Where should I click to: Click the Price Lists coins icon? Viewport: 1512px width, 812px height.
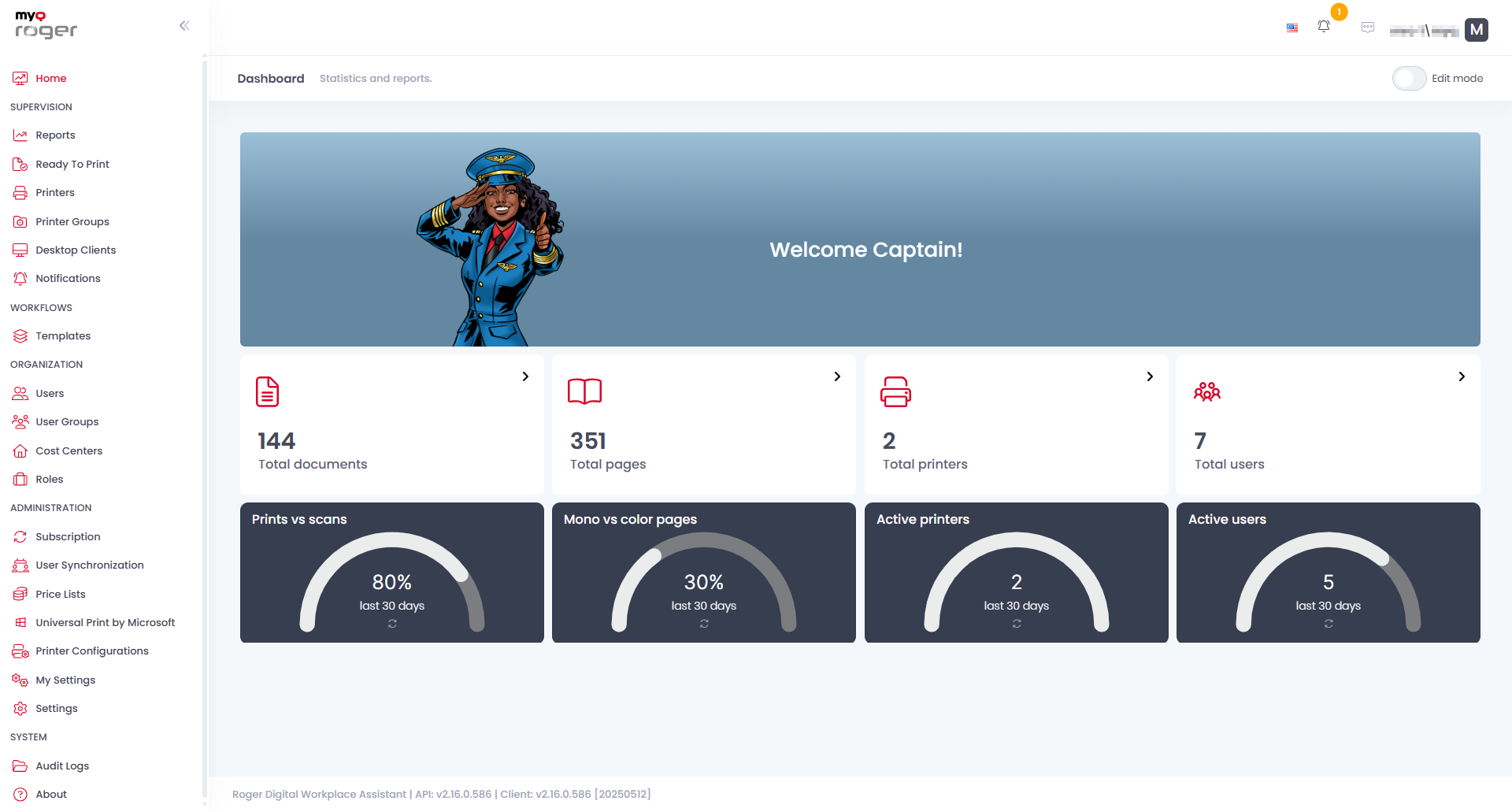pyautogui.click(x=20, y=594)
